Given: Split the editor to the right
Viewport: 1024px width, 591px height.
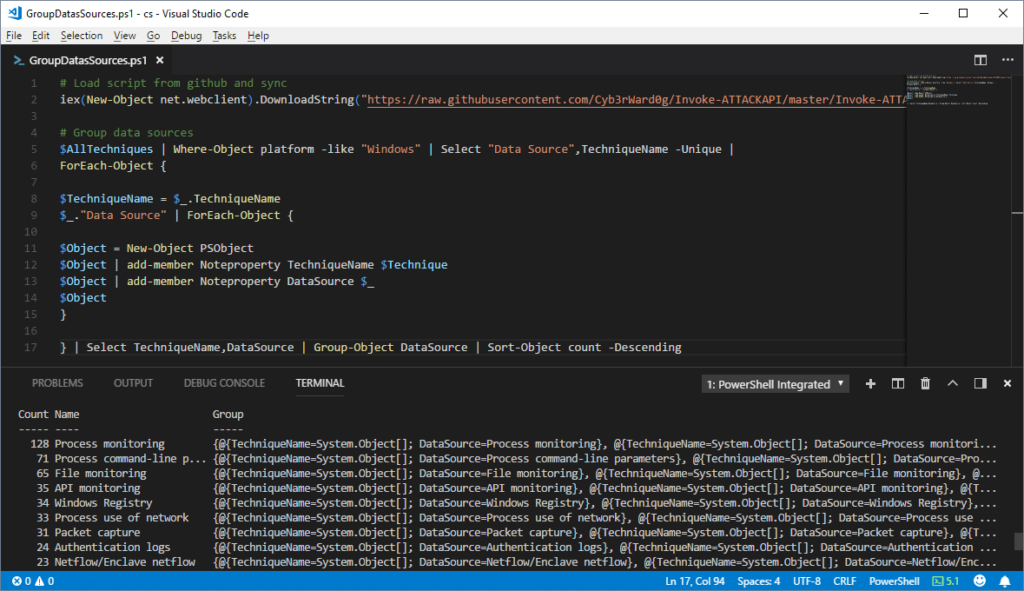Looking at the screenshot, I should [x=980, y=60].
